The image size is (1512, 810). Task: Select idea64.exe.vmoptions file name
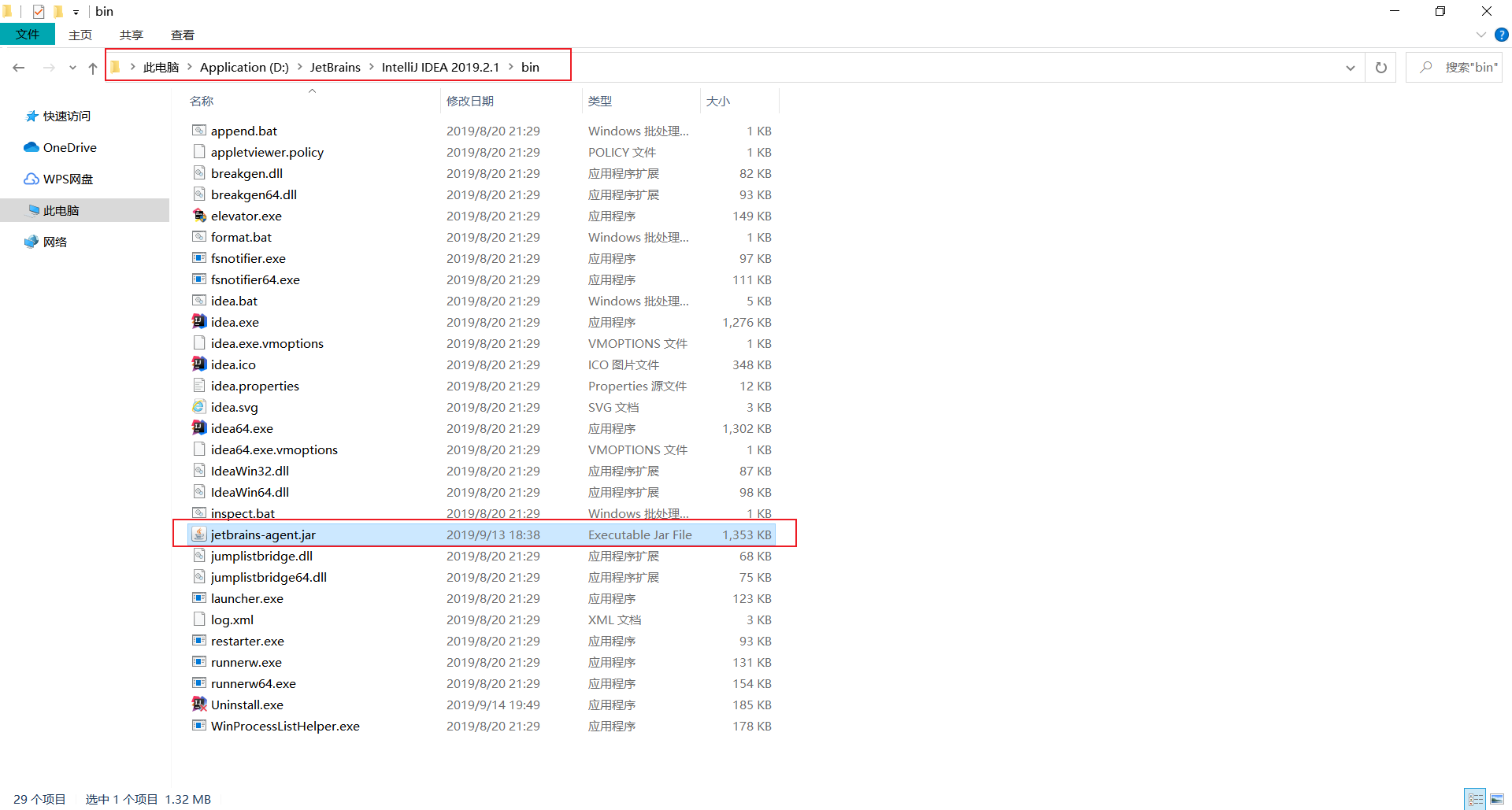274,449
